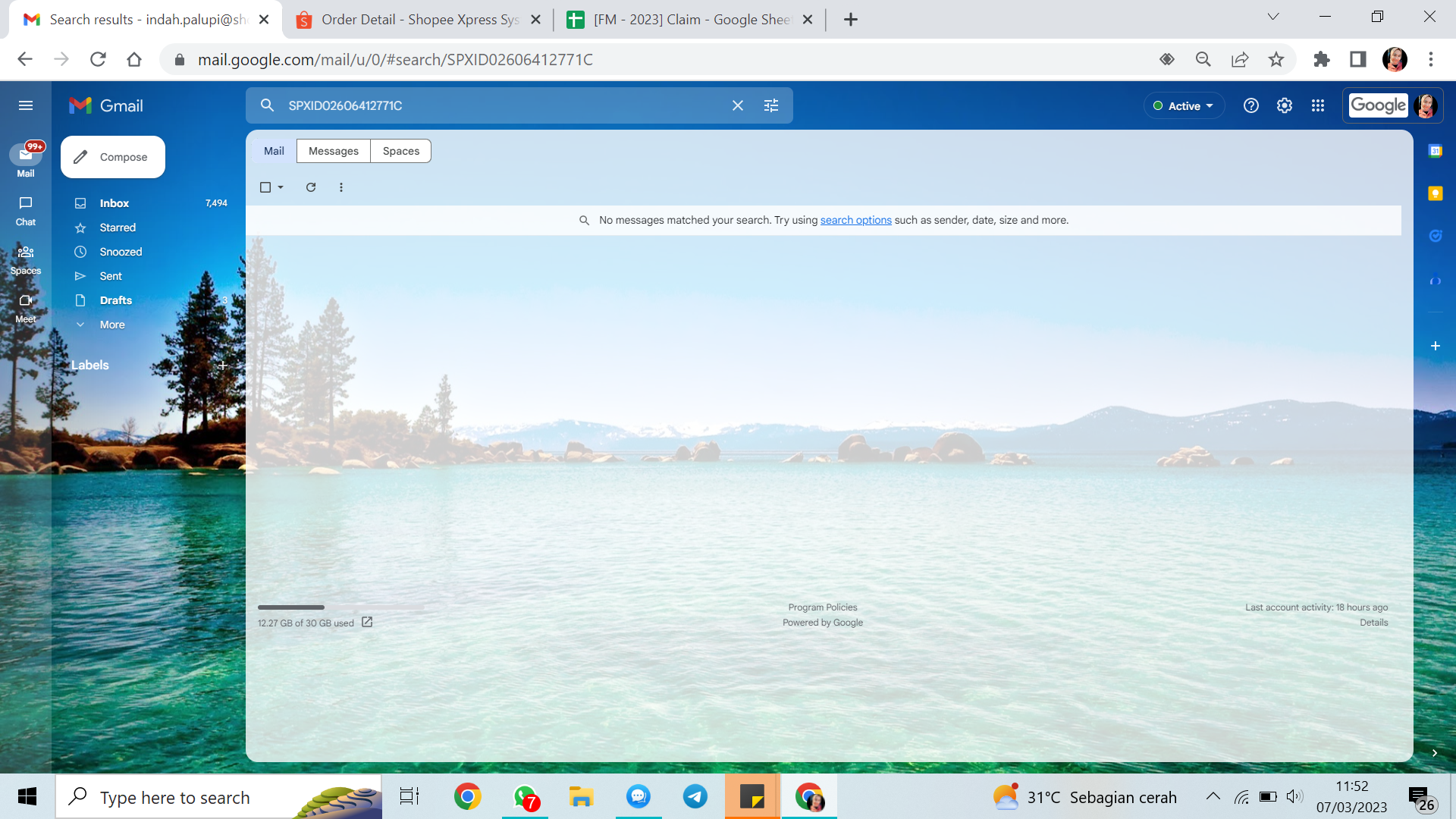Switch to Order Detail Shopee Xpress tab
Image resolution: width=1456 pixels, height=819 pixels.
point(419,20)
